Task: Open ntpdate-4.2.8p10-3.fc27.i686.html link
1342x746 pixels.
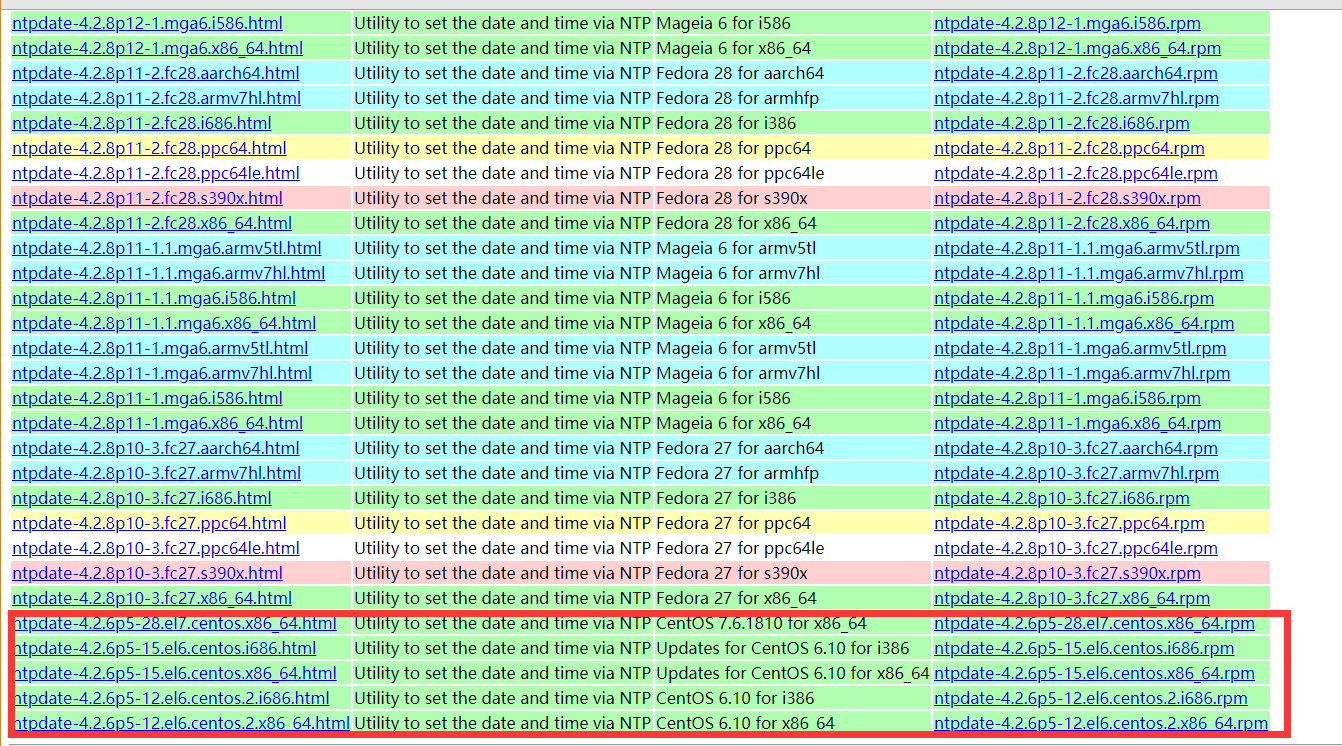Action: pyautogui.click(x=141, y=498)
